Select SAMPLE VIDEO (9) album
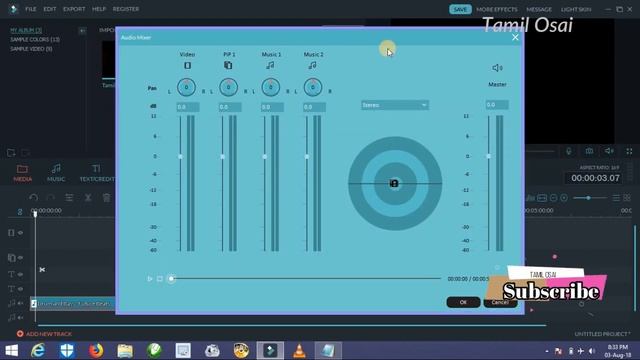This screenshot has width=640, height=360. point(31,49)
